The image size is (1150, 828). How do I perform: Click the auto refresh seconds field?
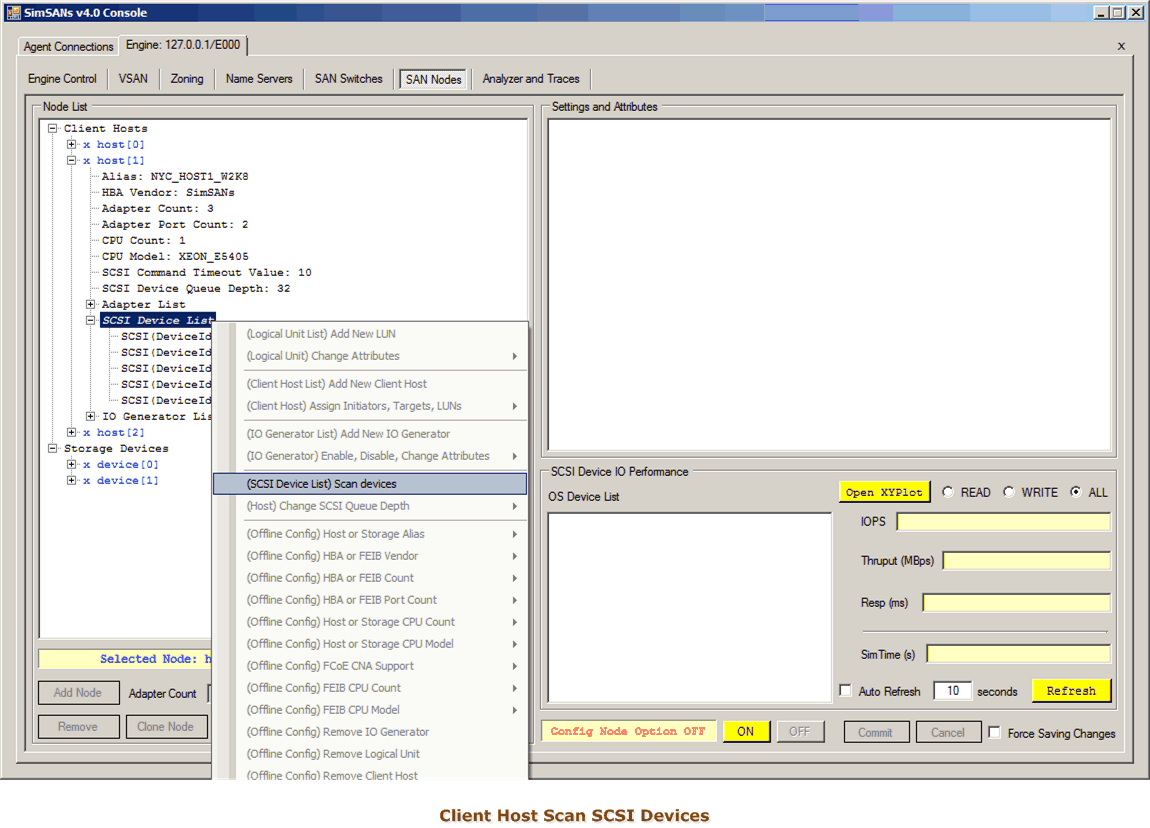(952, 691)
